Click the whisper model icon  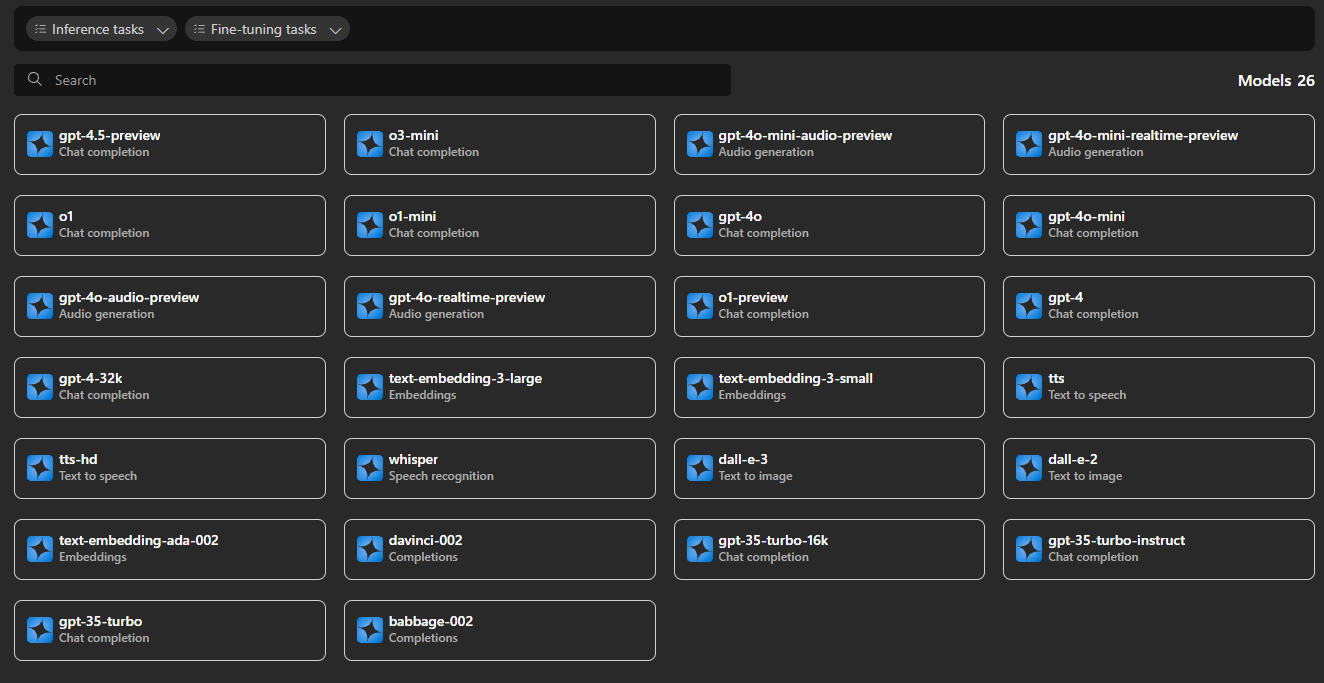click(x=370, y=468)
